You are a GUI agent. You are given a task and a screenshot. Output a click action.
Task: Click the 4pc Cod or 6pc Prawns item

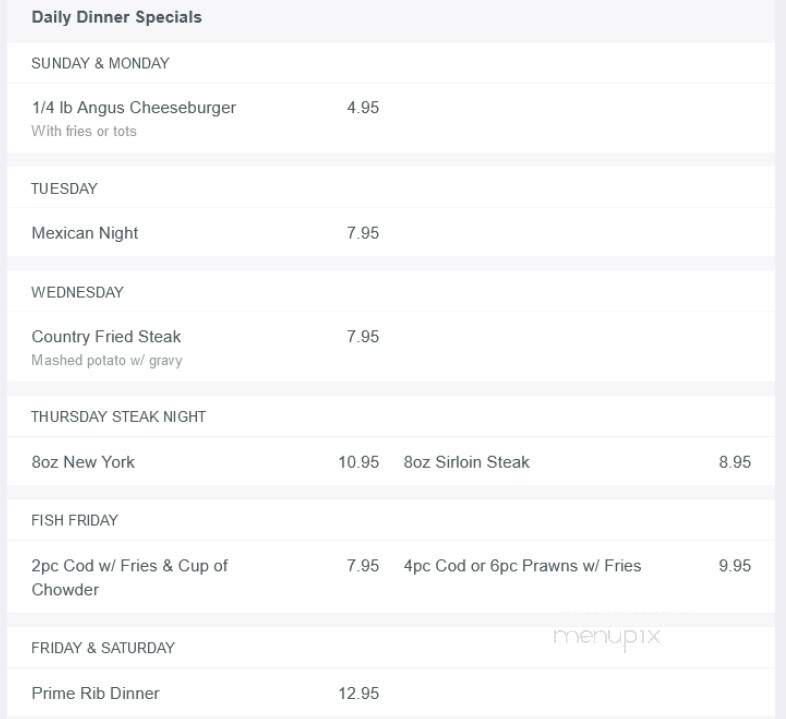(522, 566)
